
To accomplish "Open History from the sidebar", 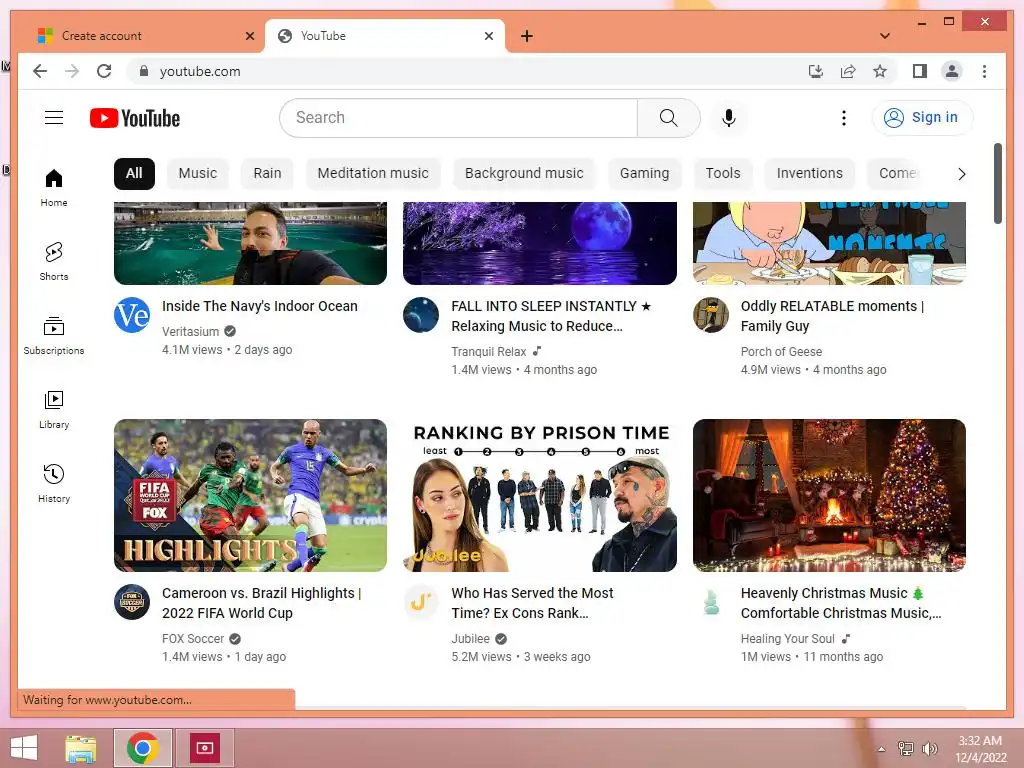I will coord(54,483).
